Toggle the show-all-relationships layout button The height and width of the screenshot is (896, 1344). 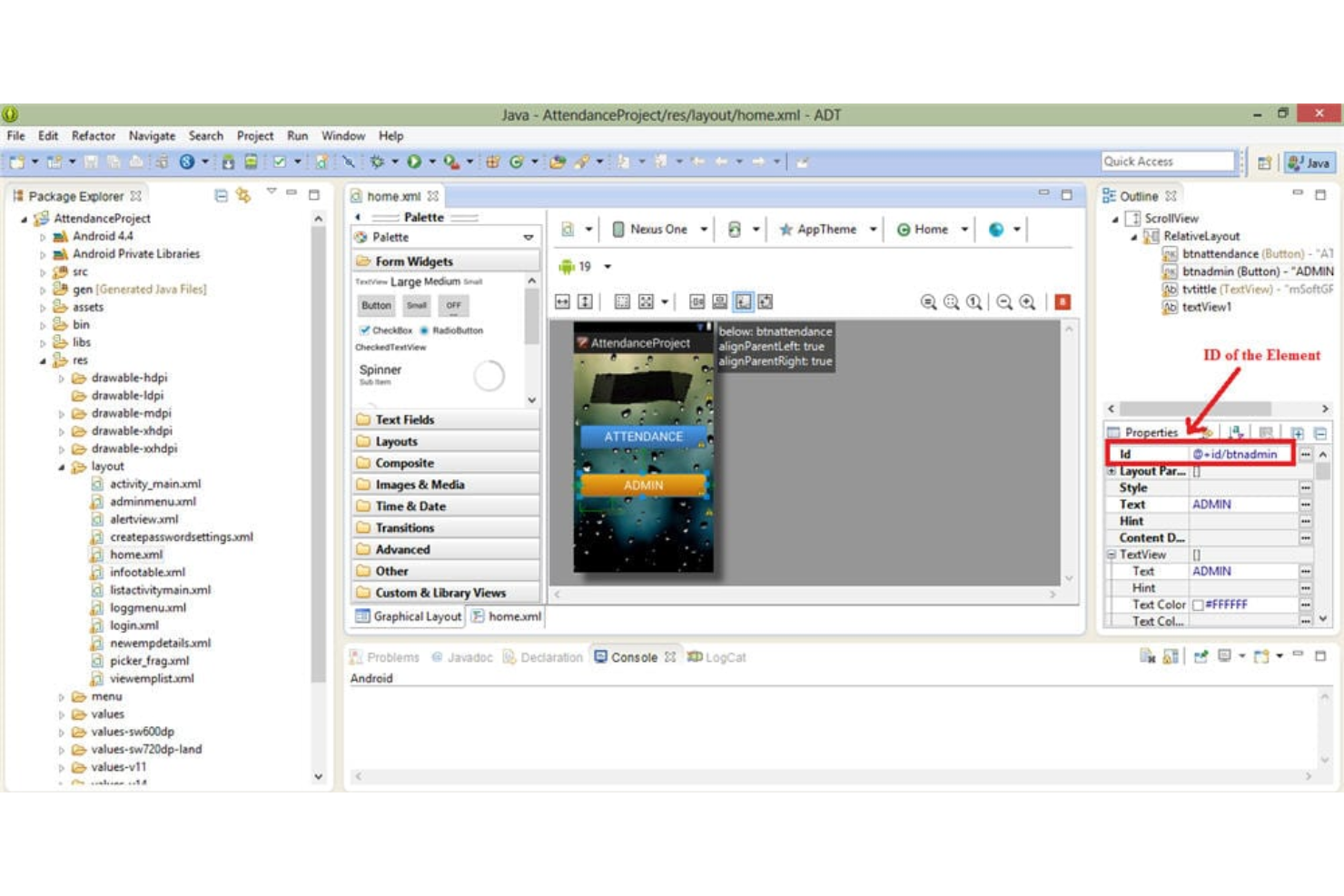click(x=766, y=301)
